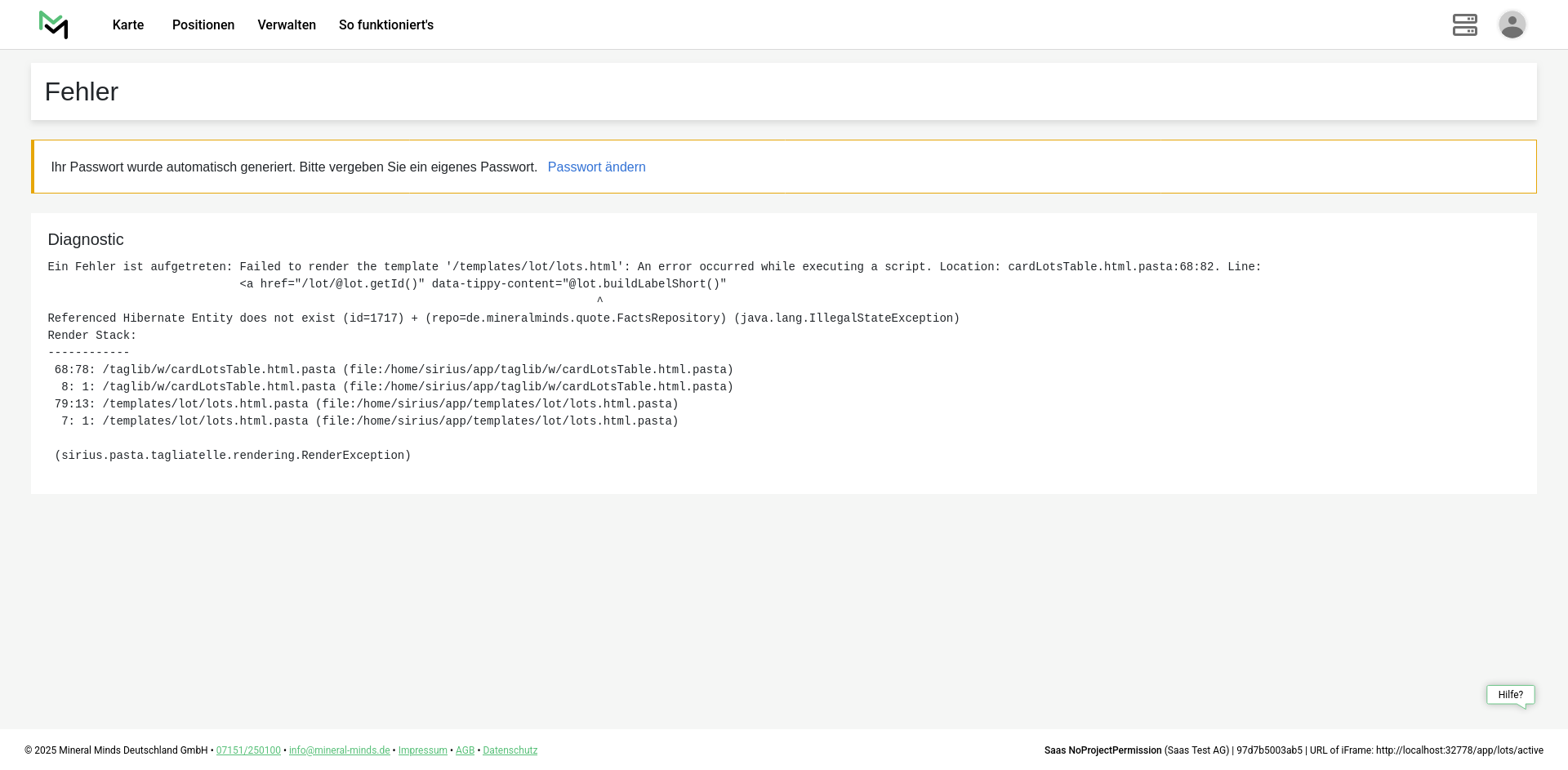Open the Verwalten menu
The image size is (1568, 770).
(287, 25)
